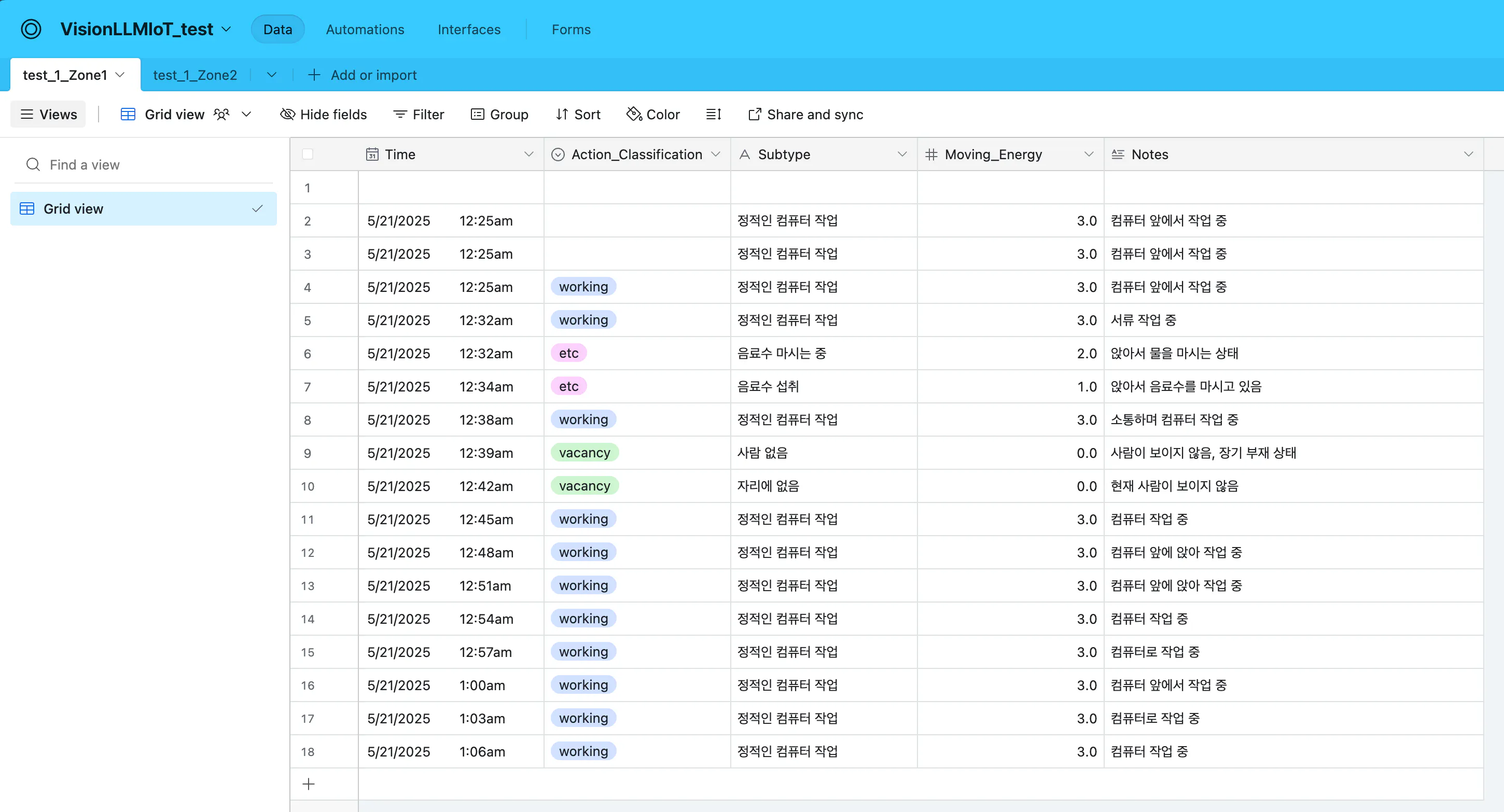The width and height of the screenshot is (1504, 812).
Task: Open the Group records menu
Action: (x=499, y=115)
